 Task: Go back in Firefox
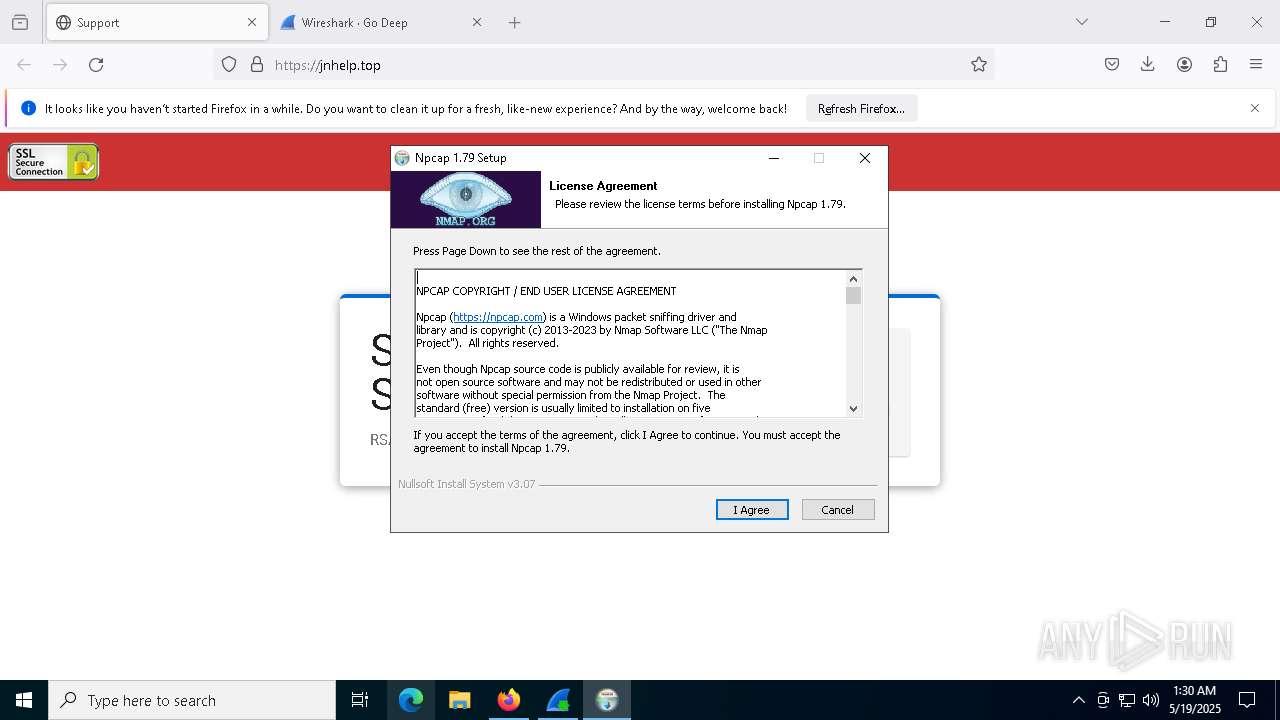click(24, 65)
